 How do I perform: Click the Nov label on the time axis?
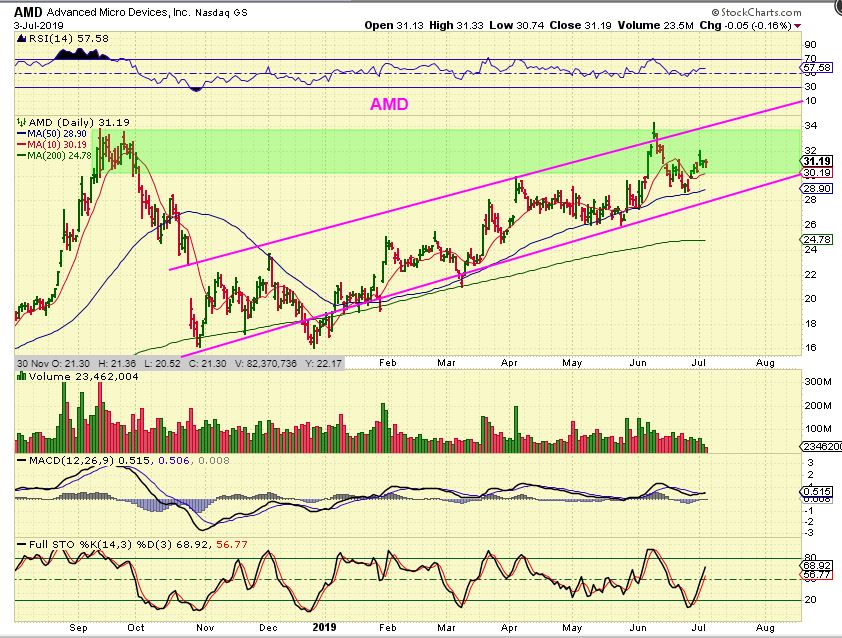[205, 628]
